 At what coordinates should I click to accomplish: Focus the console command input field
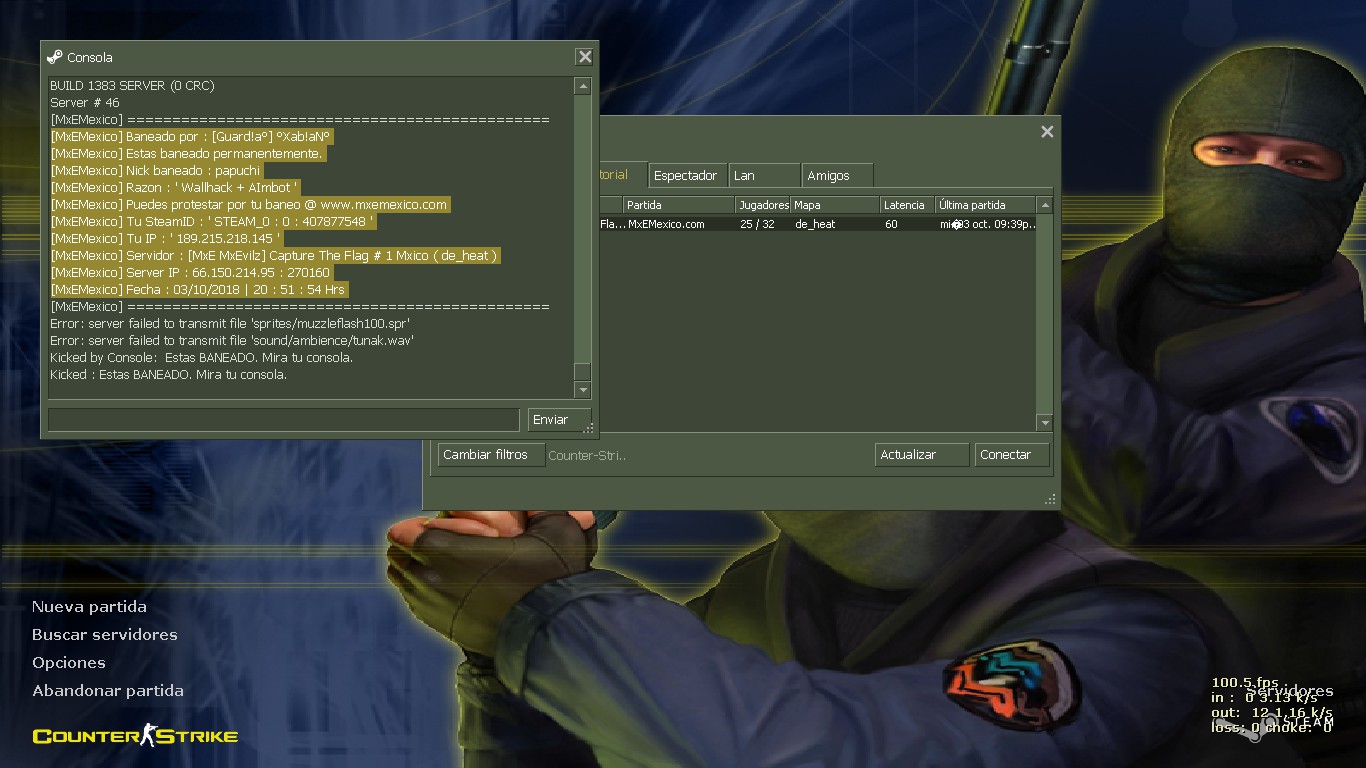(x=283, y=419)
